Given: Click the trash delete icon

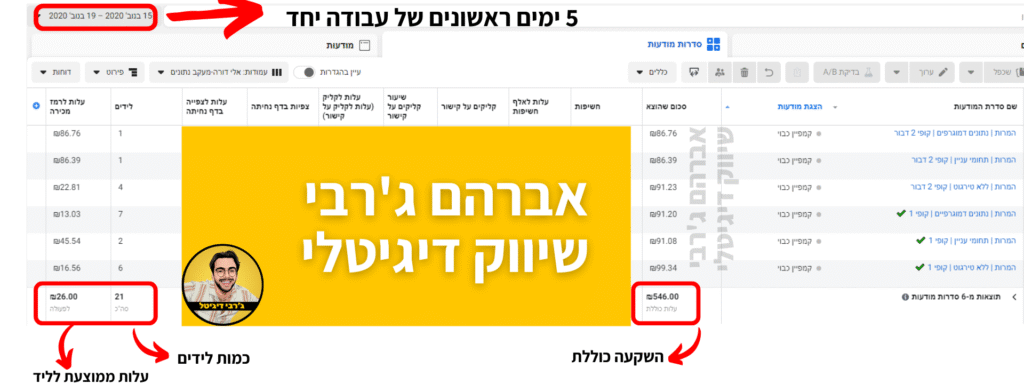Looking at the screenshot, I should pos(744,72).
